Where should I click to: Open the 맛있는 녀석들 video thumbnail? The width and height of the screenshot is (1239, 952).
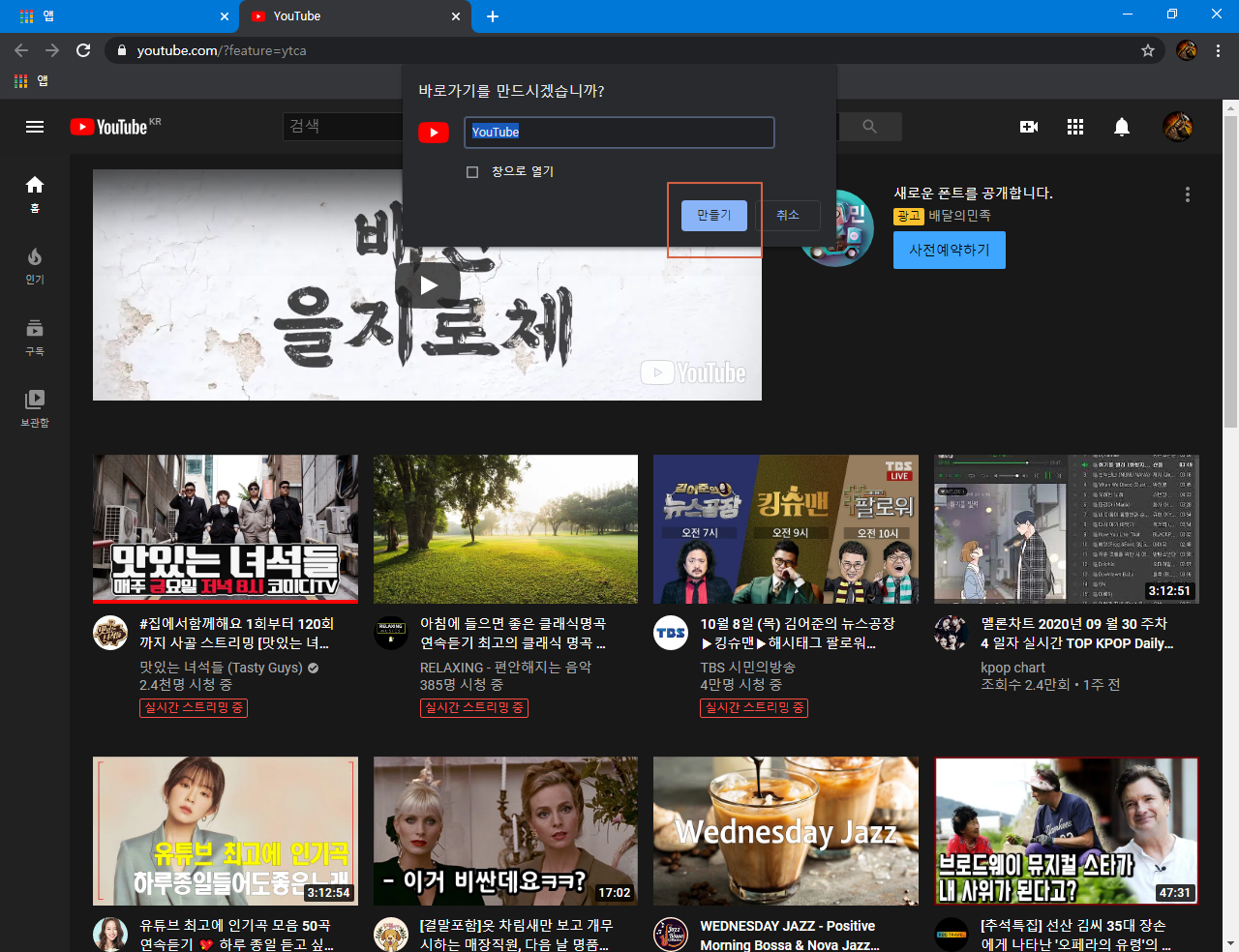pos(226,529)
